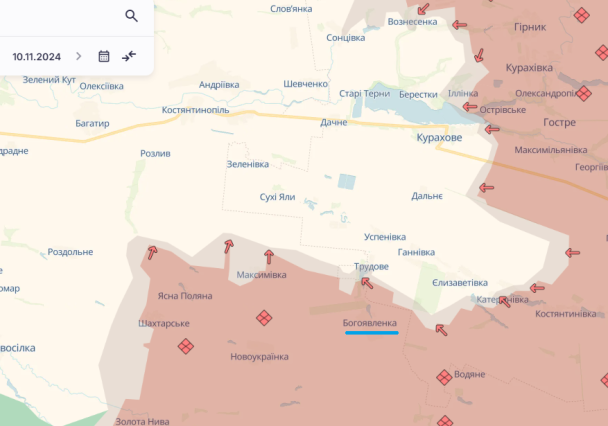Click the Багатир label

(92, 123)
